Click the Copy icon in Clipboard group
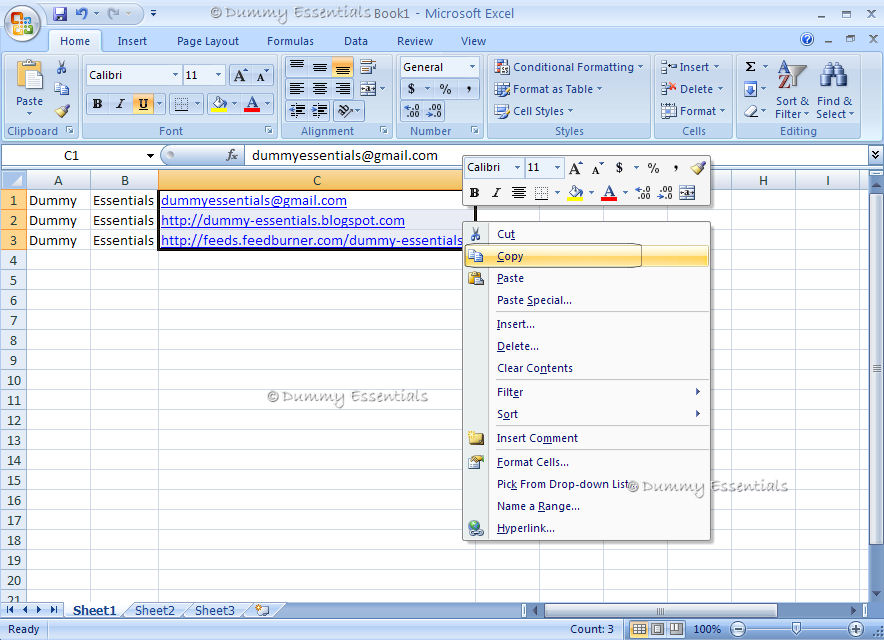The image size is (884, 640). 61,89
